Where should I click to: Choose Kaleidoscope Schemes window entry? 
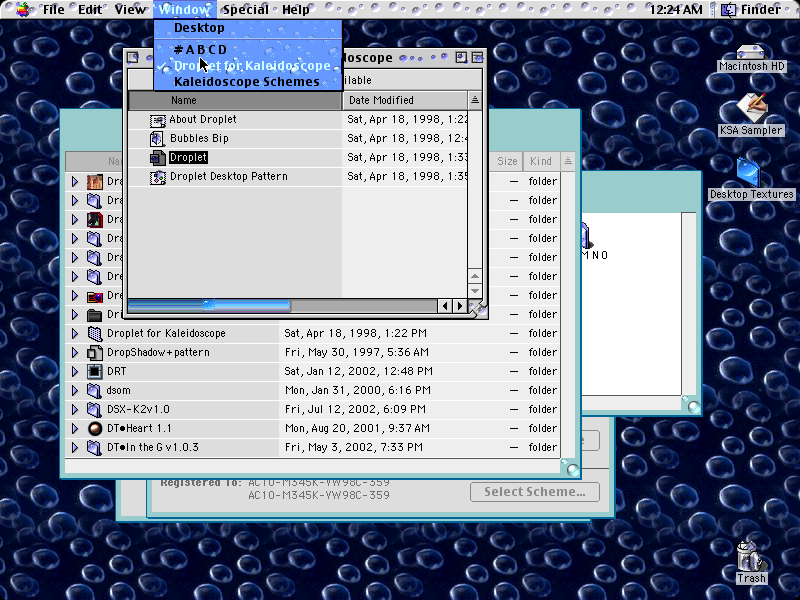point(248,82)
